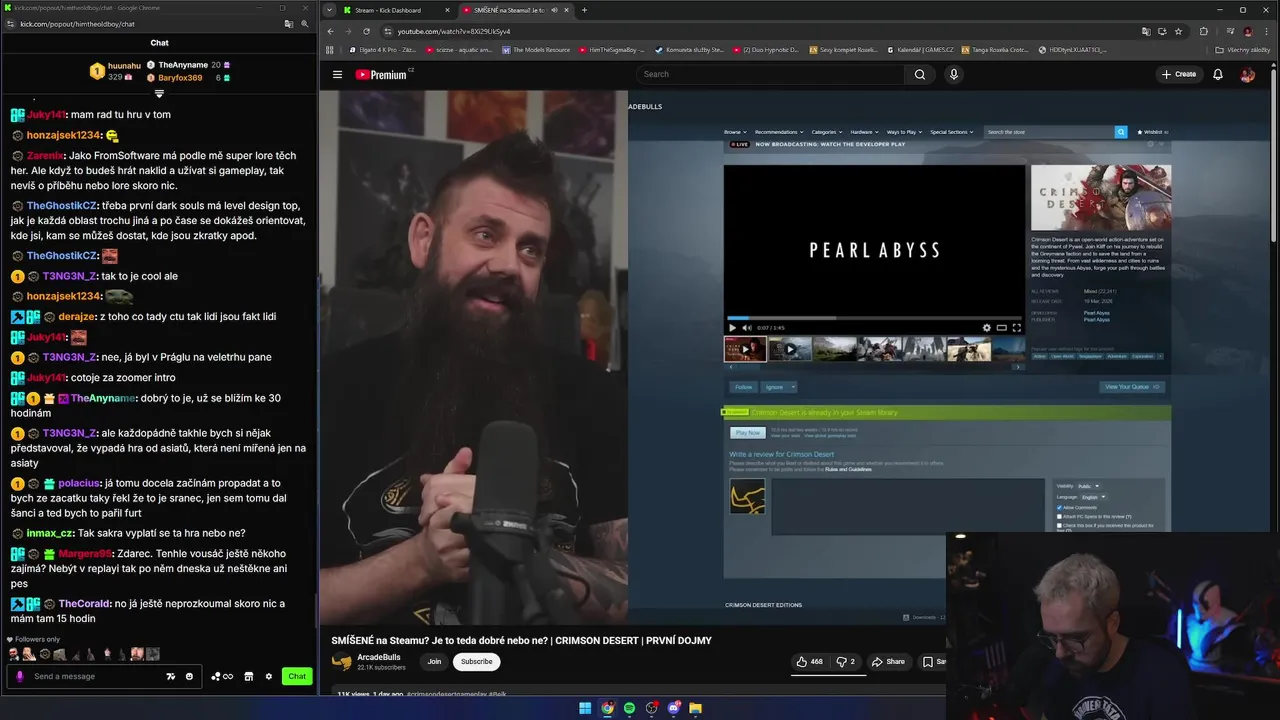Screen dimensions: 1280x720
Task: Open Chrome extensions puzzle icon
Action: [1204, 31]
